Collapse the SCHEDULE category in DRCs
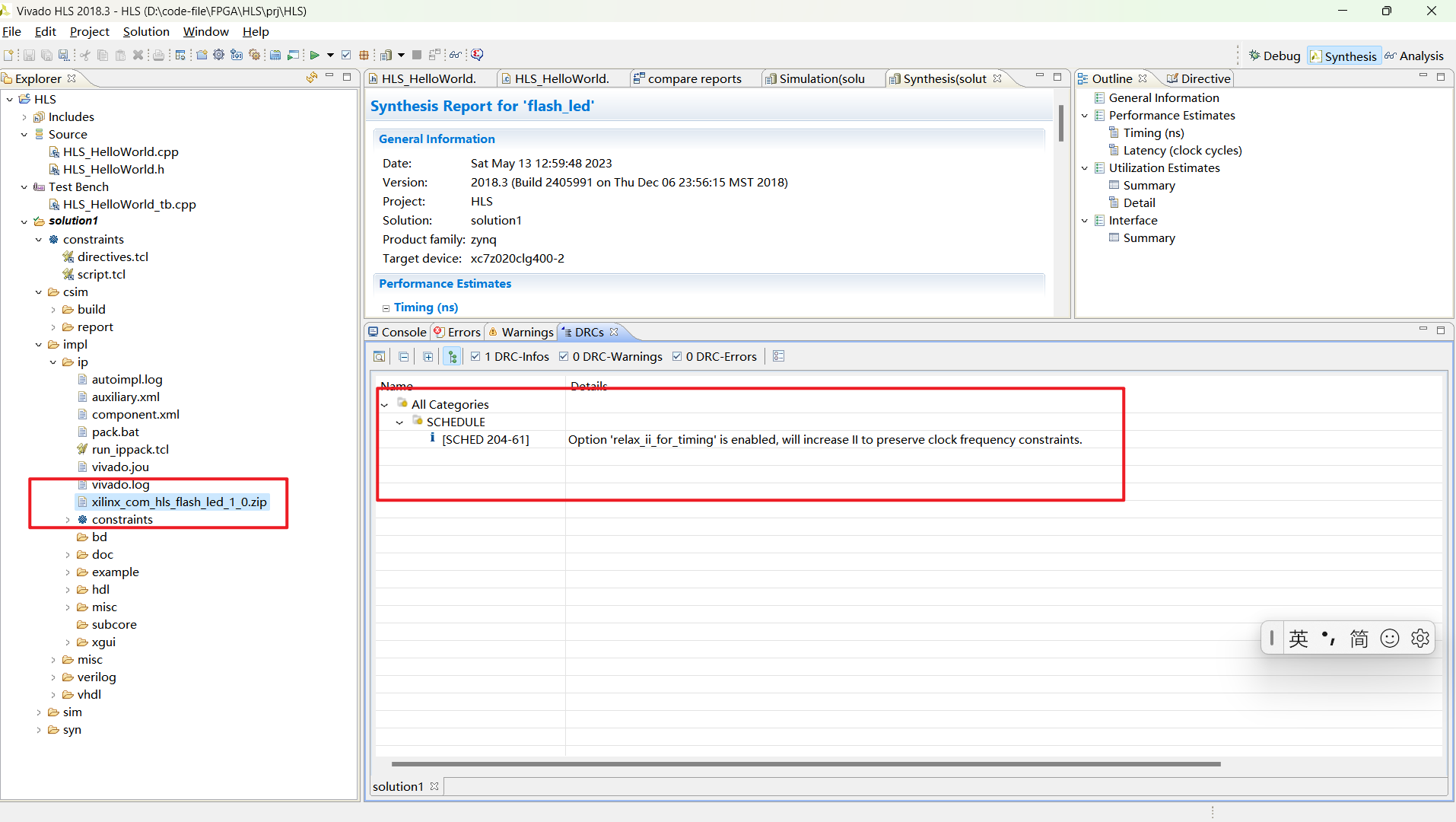The height and width of the screenshot is (822, 1456). [x=399, y=422]
